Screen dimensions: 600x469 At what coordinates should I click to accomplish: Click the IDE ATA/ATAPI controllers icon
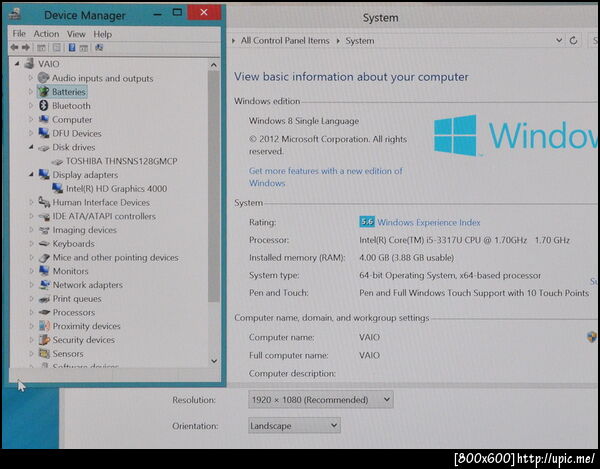pyautogui.click(x=44, y=217)
